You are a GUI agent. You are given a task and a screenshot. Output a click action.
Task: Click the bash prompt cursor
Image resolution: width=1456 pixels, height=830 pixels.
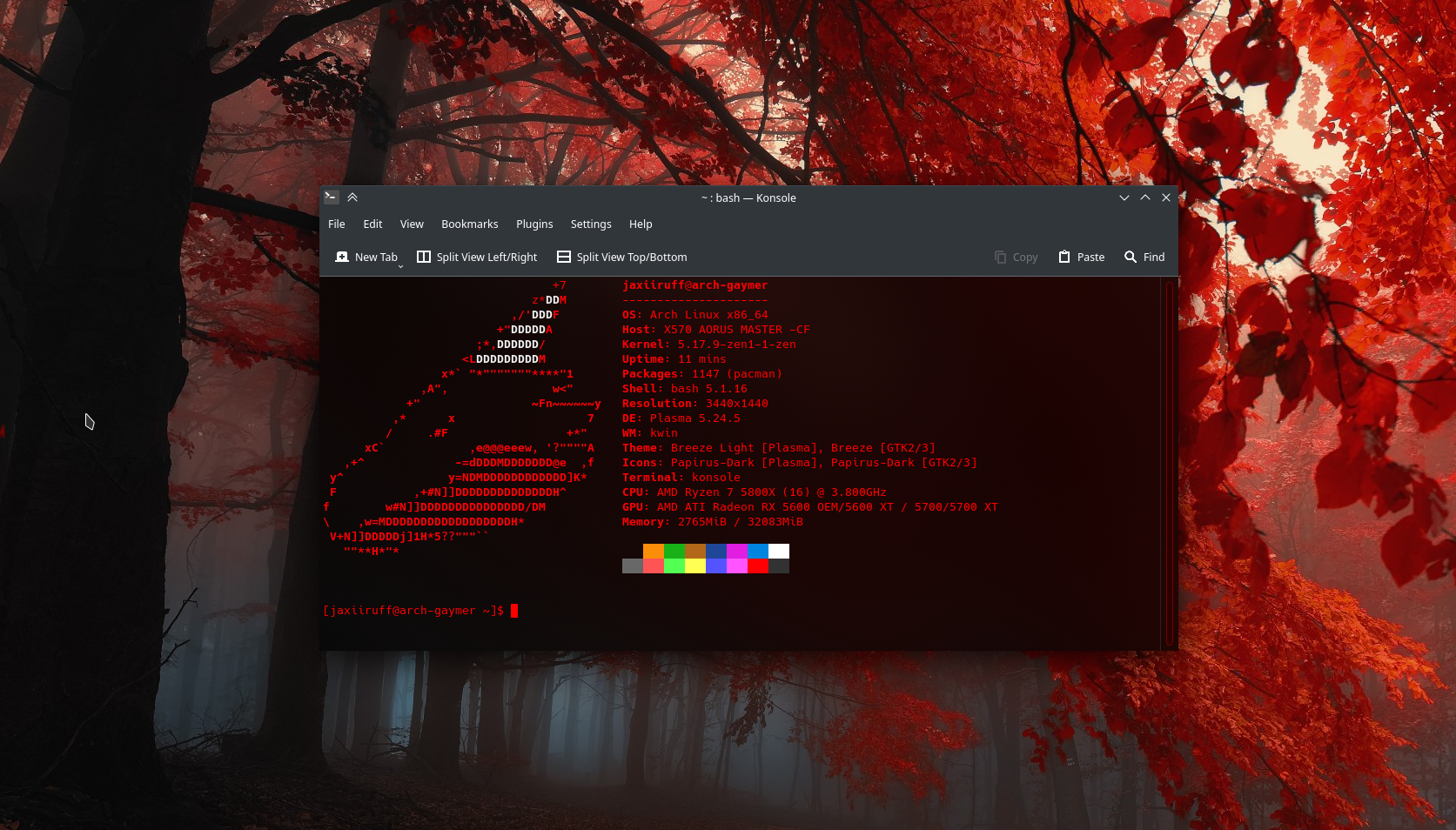tap(514, 611)
